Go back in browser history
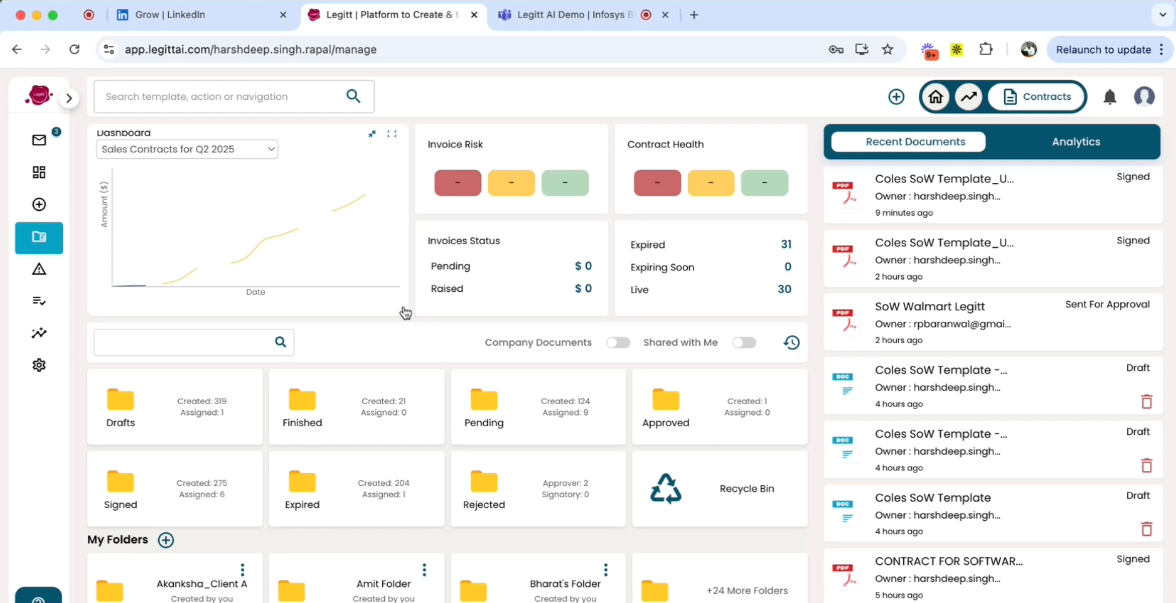The image size is (1176, 603). tap(16, 50)
